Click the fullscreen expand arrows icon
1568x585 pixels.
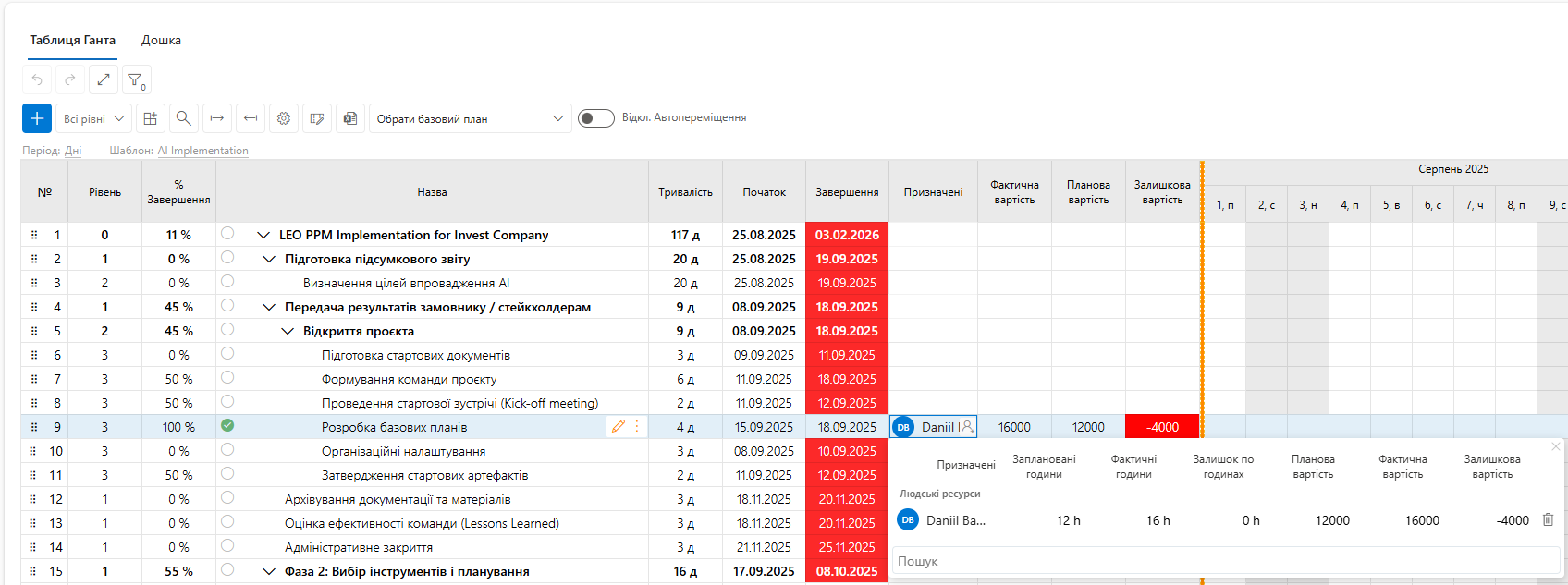pyautogui.click(x=104, y=79)
